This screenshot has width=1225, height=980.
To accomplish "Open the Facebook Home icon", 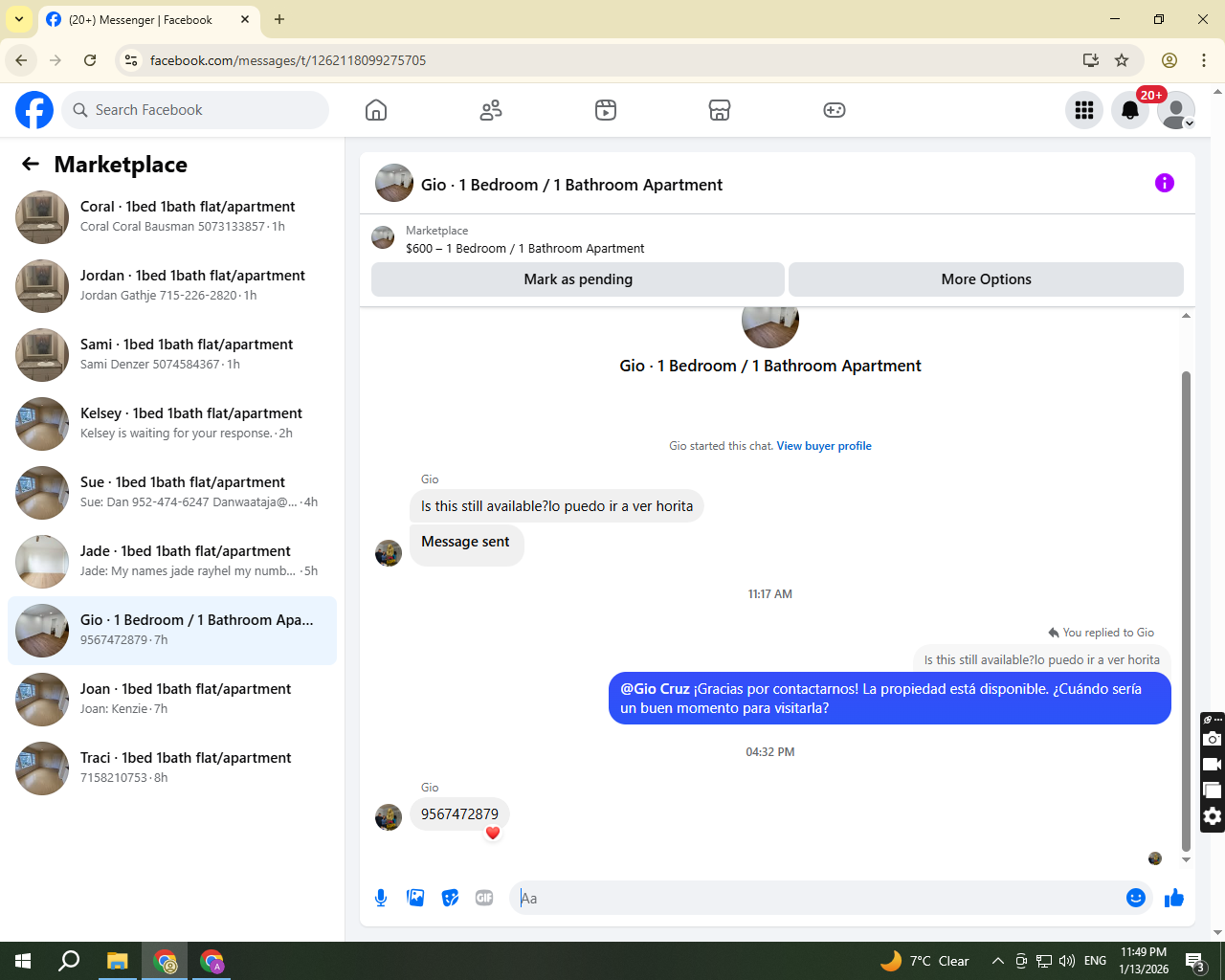I will [x=376, y=110].
